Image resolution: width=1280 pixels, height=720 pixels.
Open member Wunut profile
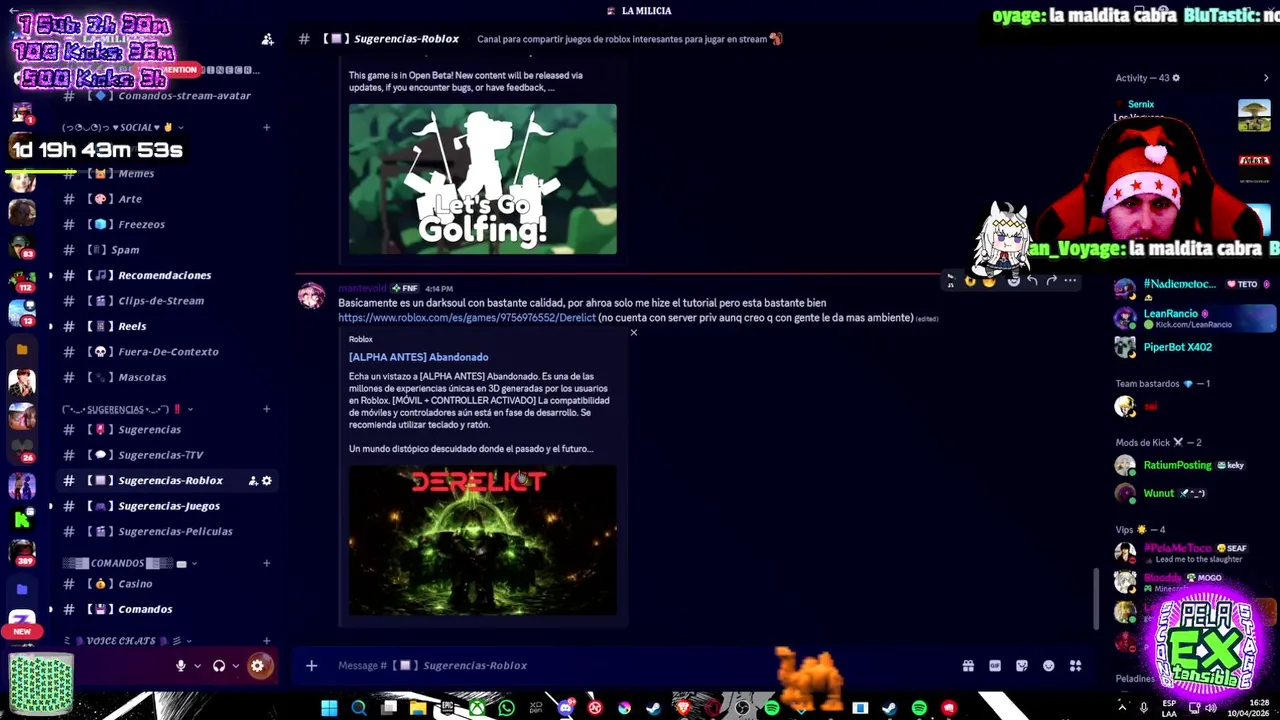tap(1195, 493)
